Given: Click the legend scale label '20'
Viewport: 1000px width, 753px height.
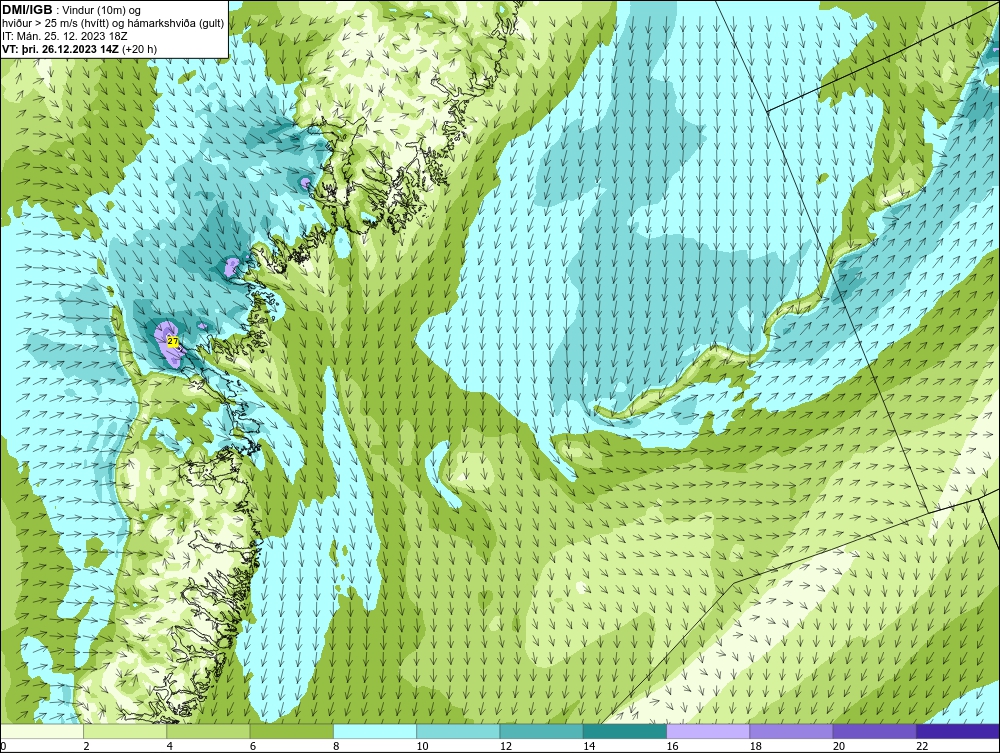Looking at the screenshot, I should click(839, 746).
